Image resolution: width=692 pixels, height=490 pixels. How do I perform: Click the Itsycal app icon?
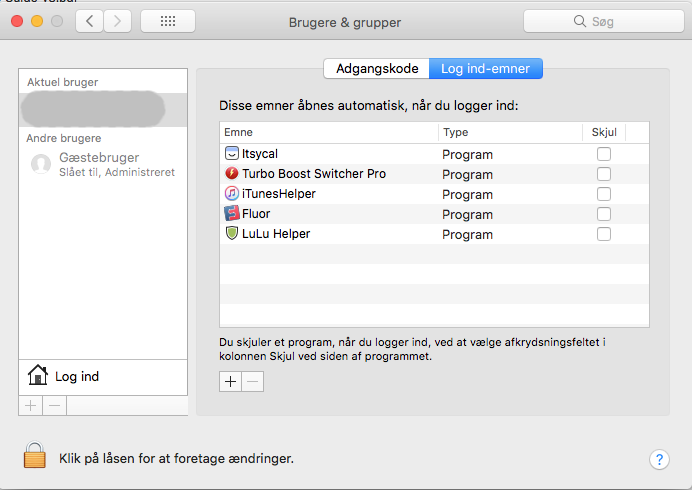click(x=232, y=153)
